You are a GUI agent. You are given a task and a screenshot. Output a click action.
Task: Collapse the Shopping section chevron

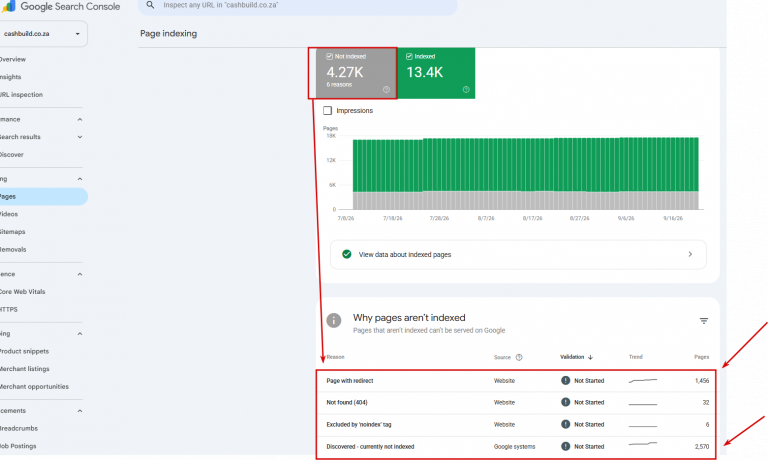[80, 334]
